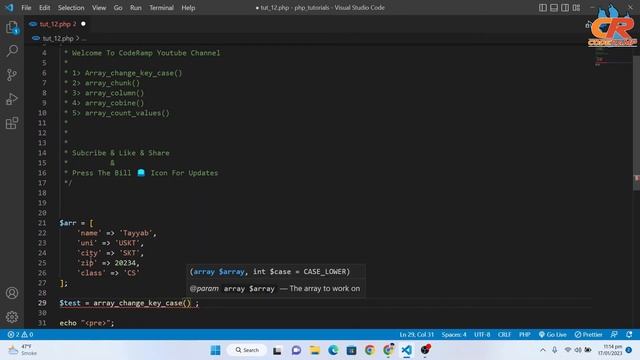The width and height of the screenshot is (640, 360).
Task: Open the Accounts menu in activity bar
Action: coord(12,293)
